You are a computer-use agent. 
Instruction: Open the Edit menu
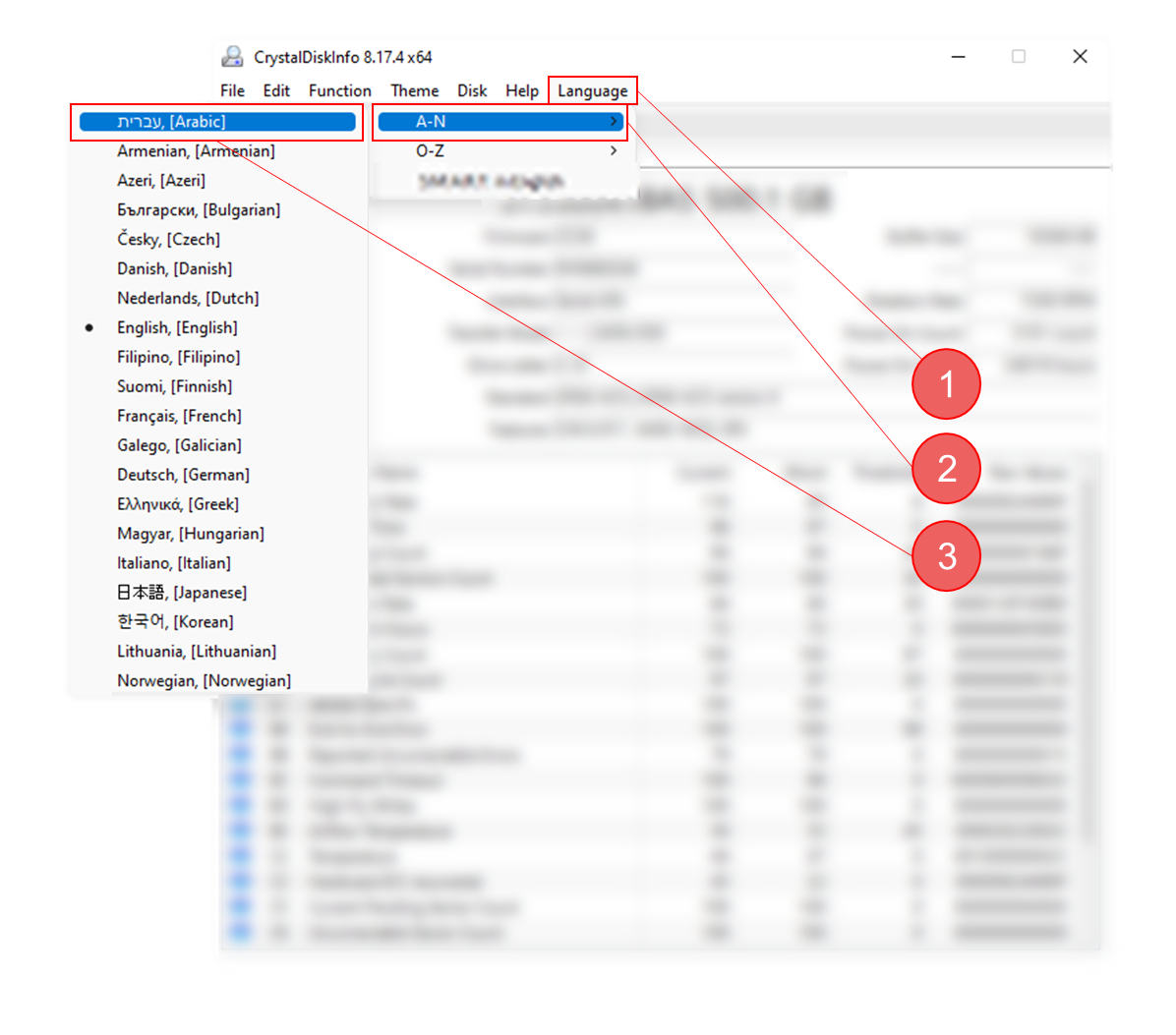click(x=276, y=90)
